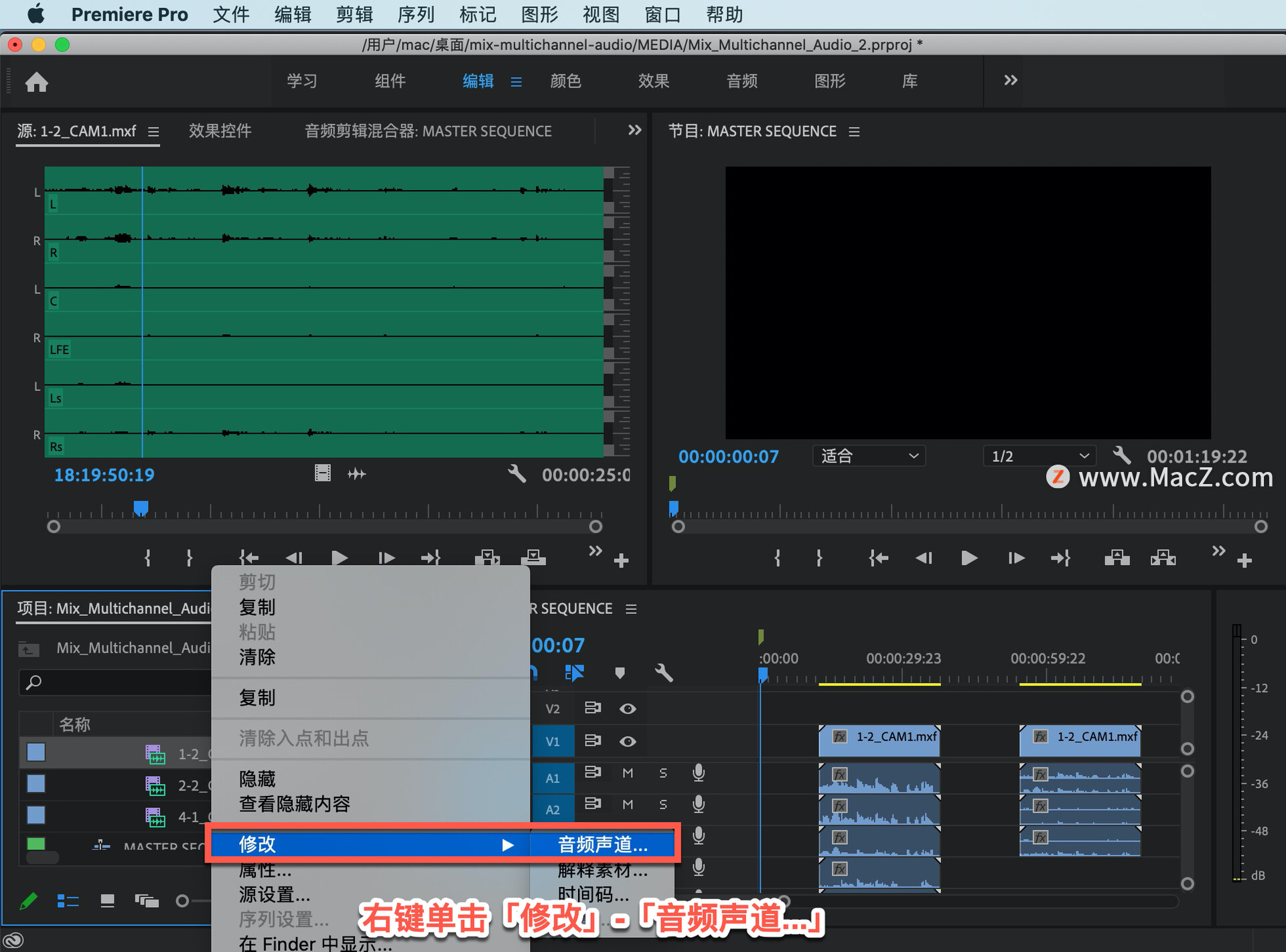Add marker in the timeline

[620, 673]
